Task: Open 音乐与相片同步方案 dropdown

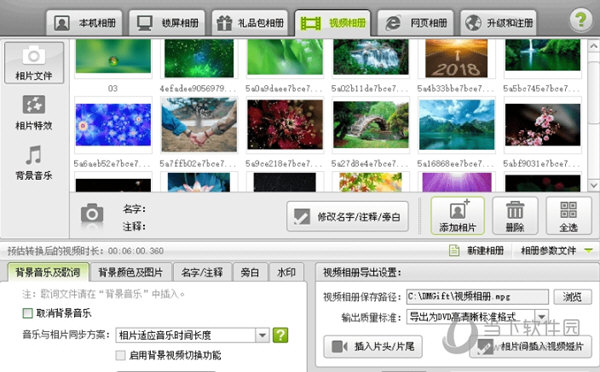Action: 192,335
